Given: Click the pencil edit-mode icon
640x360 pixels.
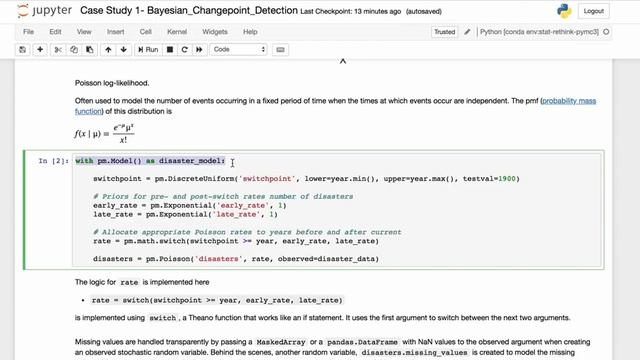Looking at the screenshot, I should coord(467,32).
